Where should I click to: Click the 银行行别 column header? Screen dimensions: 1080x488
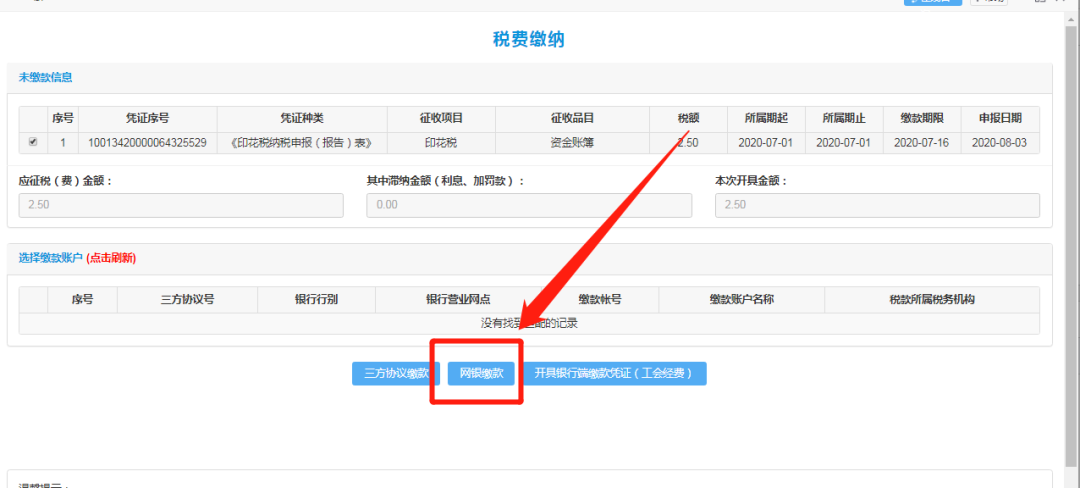(316, 299)
